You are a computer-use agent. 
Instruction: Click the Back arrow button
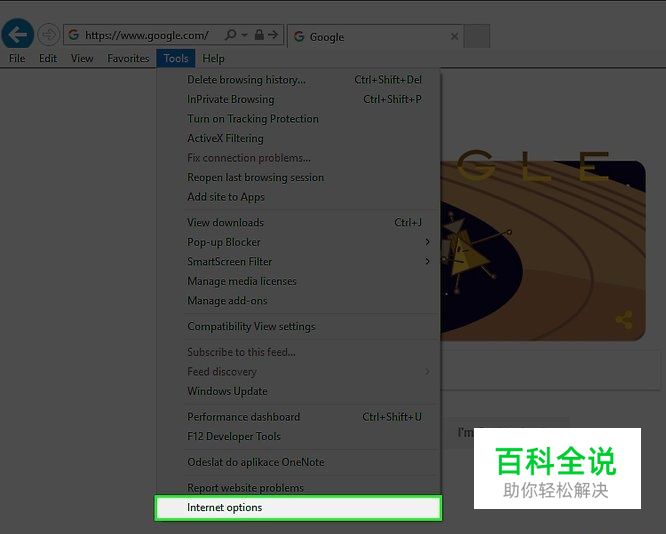(x=17, y=34)
